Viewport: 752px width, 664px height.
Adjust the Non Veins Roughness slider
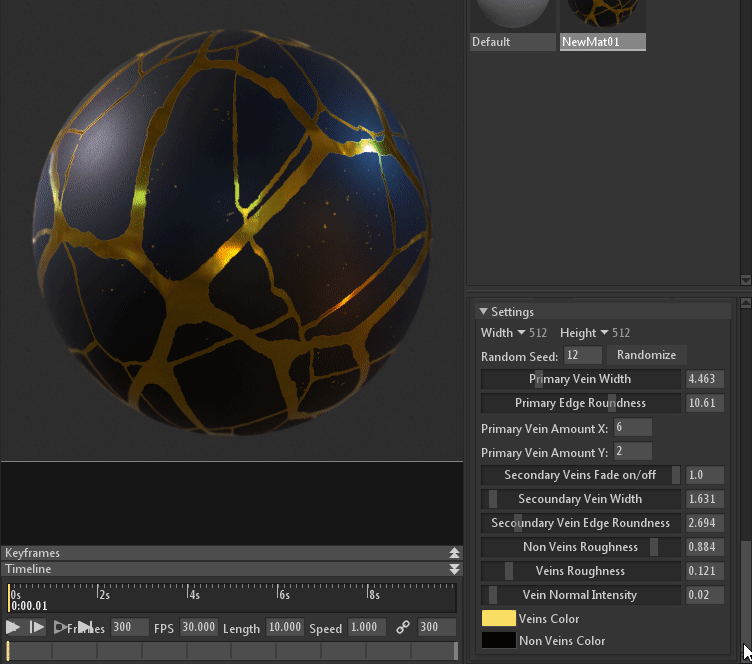(x=581, y=547)
